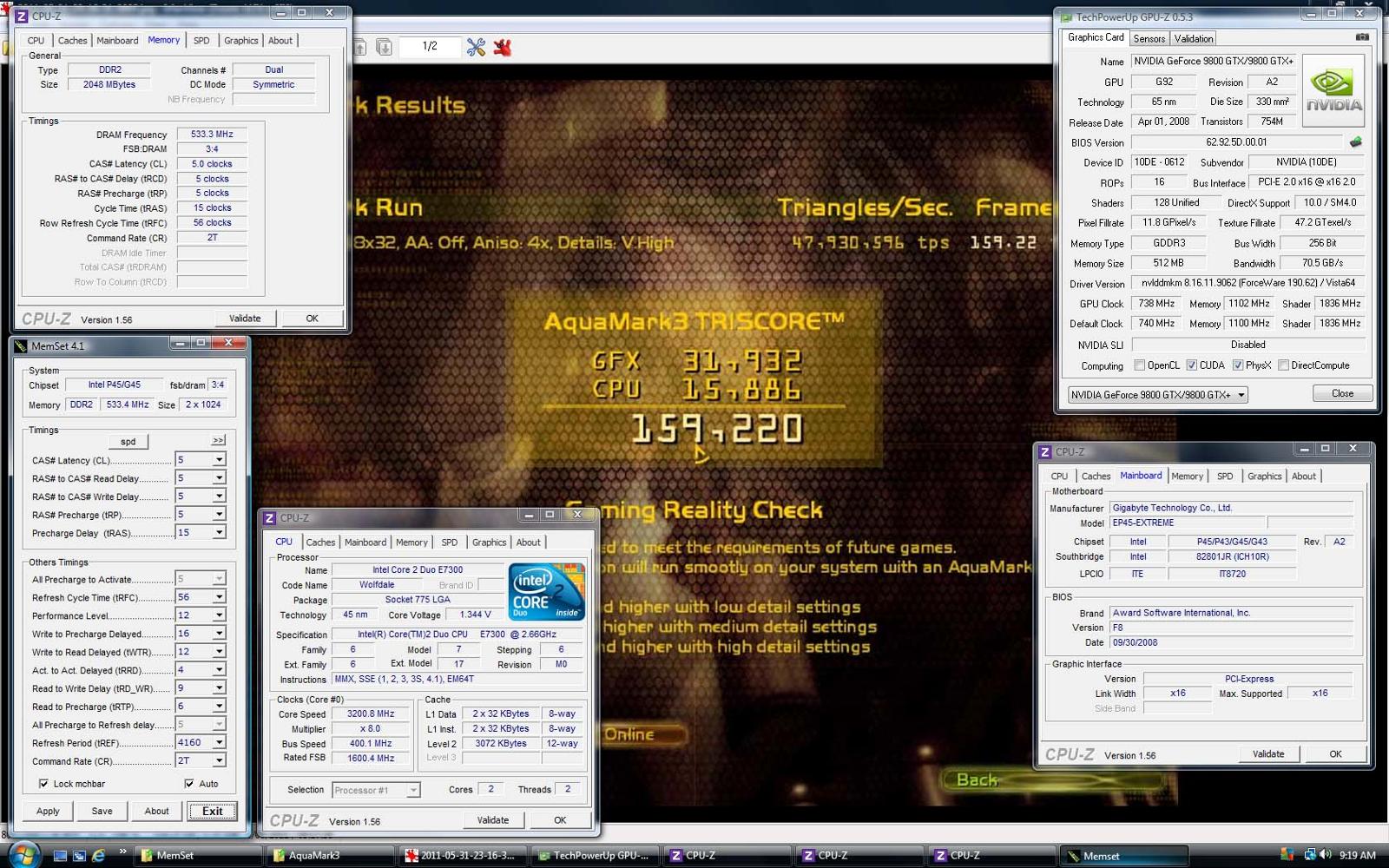Click Exit button in MemSet

(212, 812)
